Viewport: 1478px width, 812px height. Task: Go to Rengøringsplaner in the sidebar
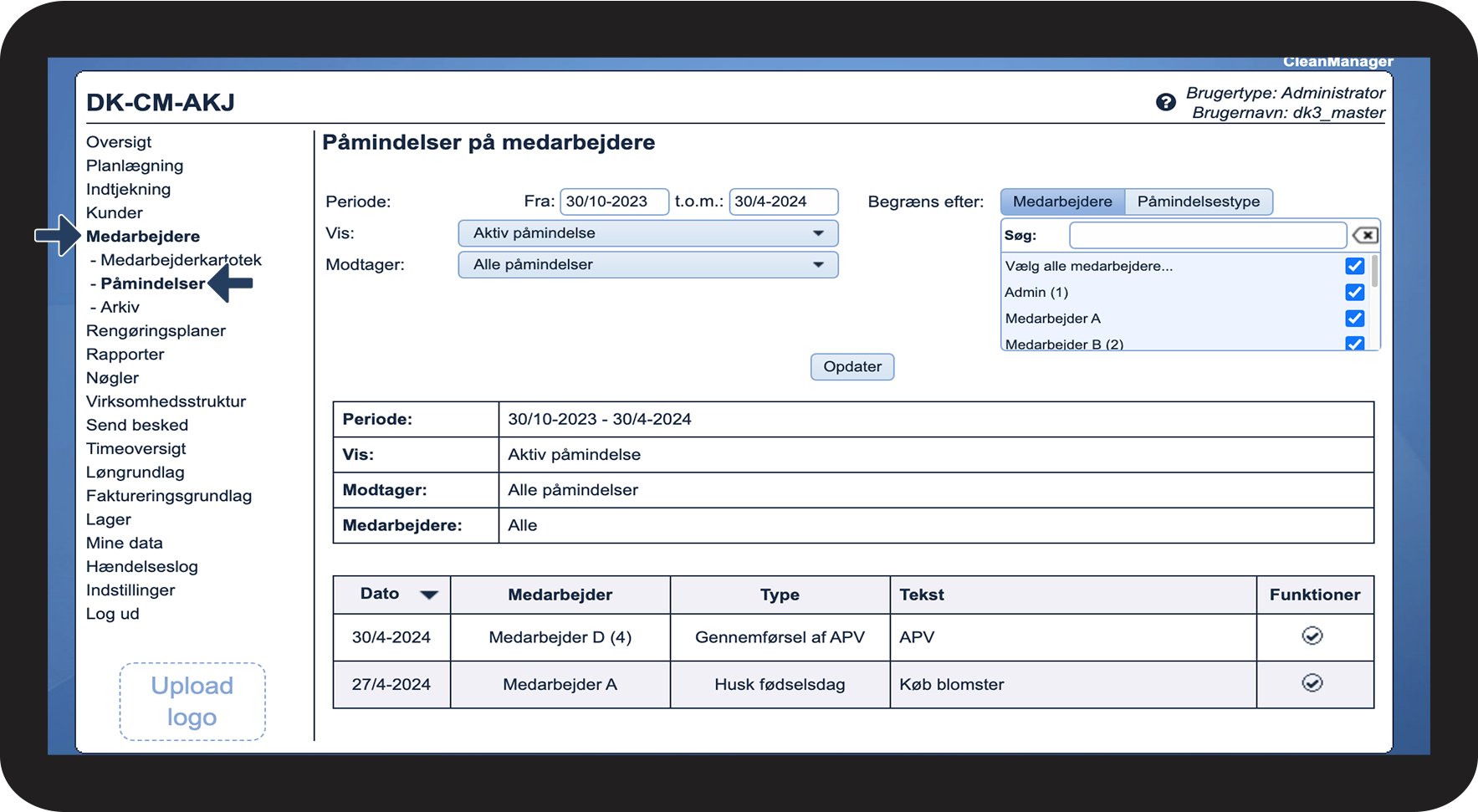156,331
